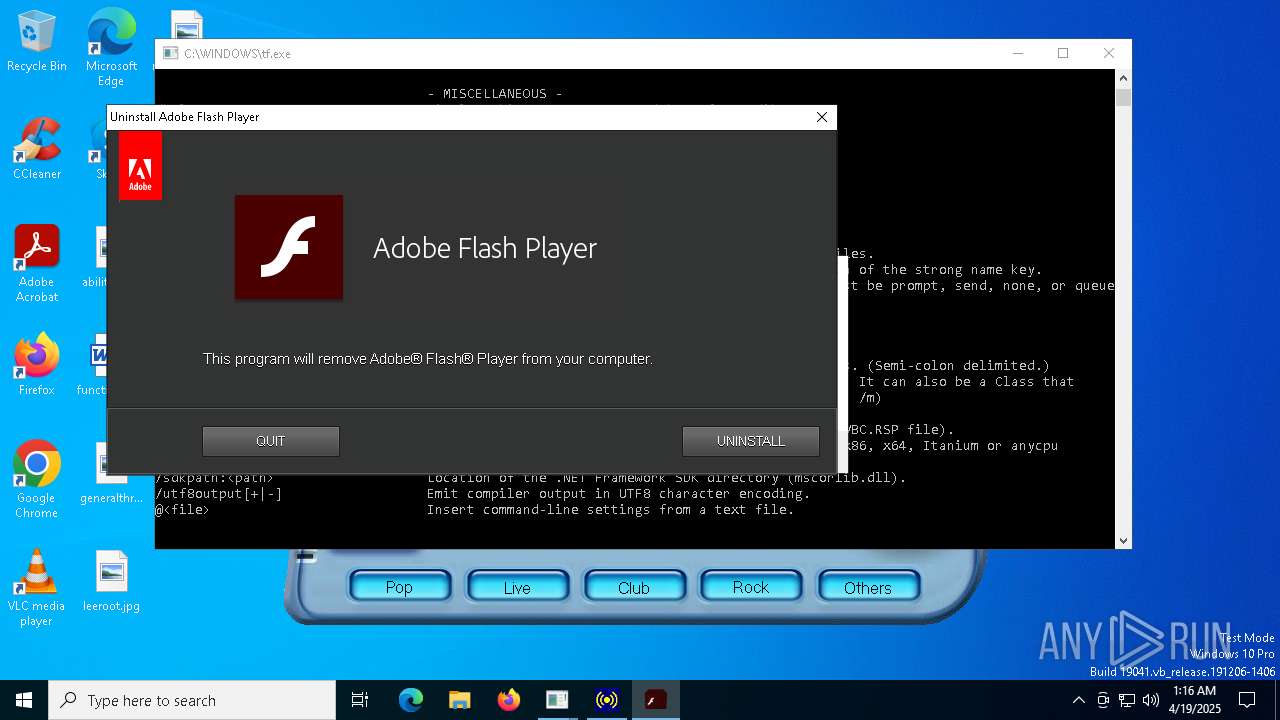
Task: Click the network tray icon
Action: (x=1127, y=700)
